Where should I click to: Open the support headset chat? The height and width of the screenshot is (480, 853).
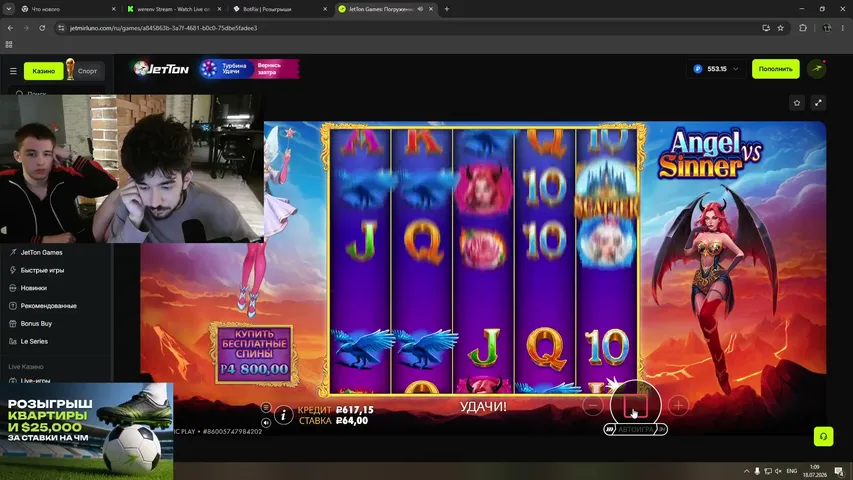pyautogui.click(x=823, y=436)
